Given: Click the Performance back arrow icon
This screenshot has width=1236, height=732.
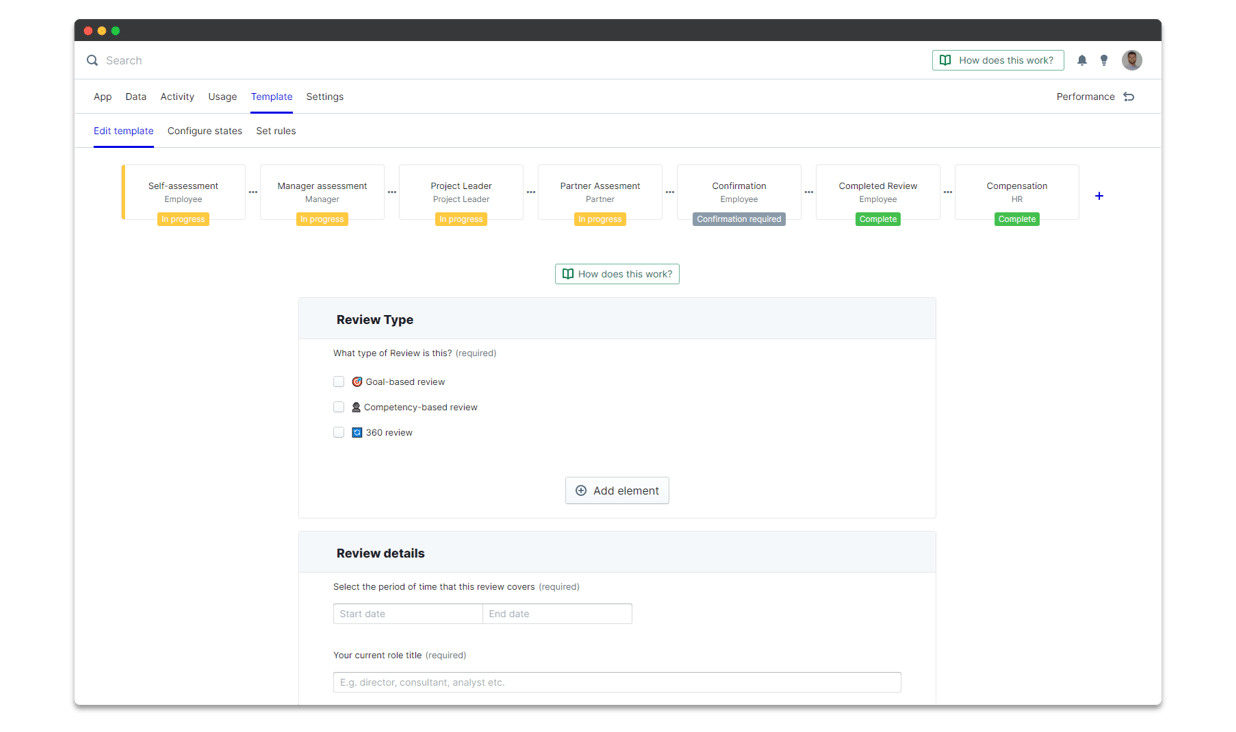Looking at the screenshot, I should [1129, 97].
